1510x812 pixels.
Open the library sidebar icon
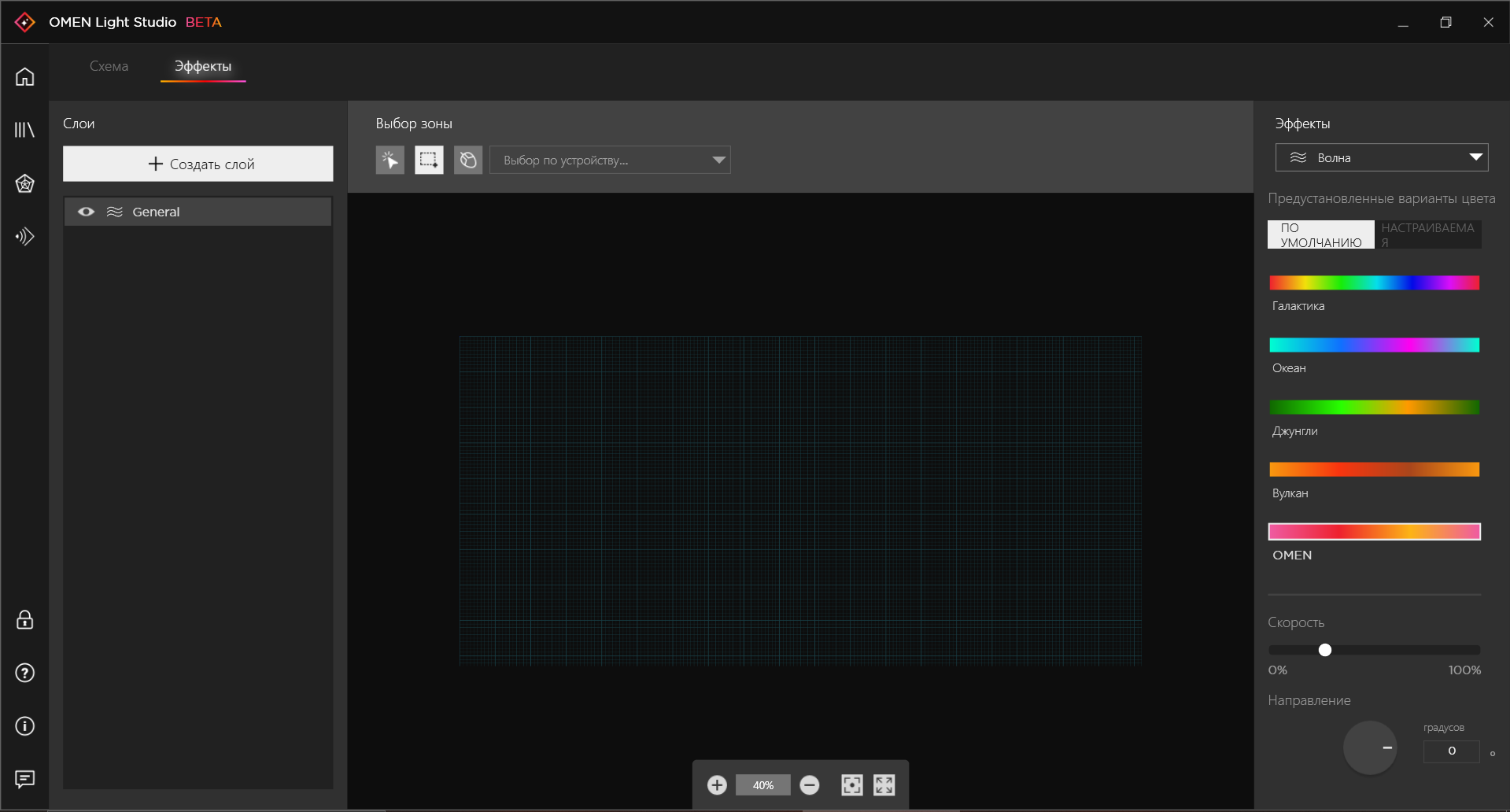tap(24, 130)
